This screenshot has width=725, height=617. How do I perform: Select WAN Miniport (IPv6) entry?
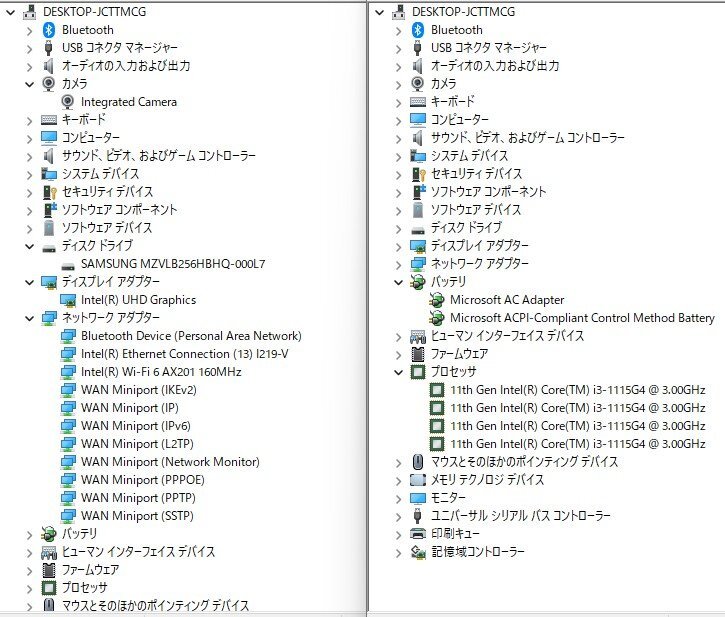tap(135, 426)
